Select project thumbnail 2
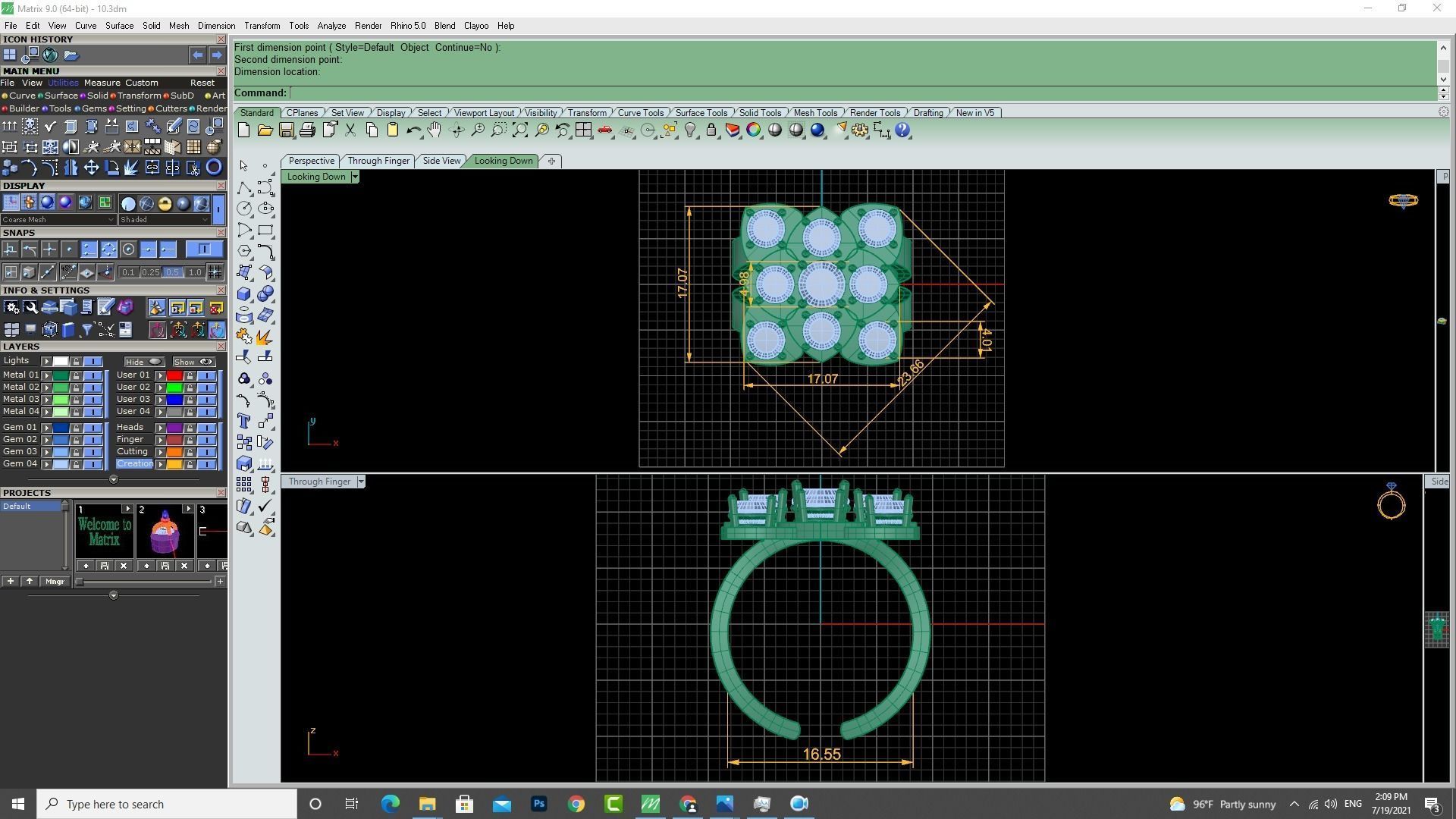 (165, 532)
